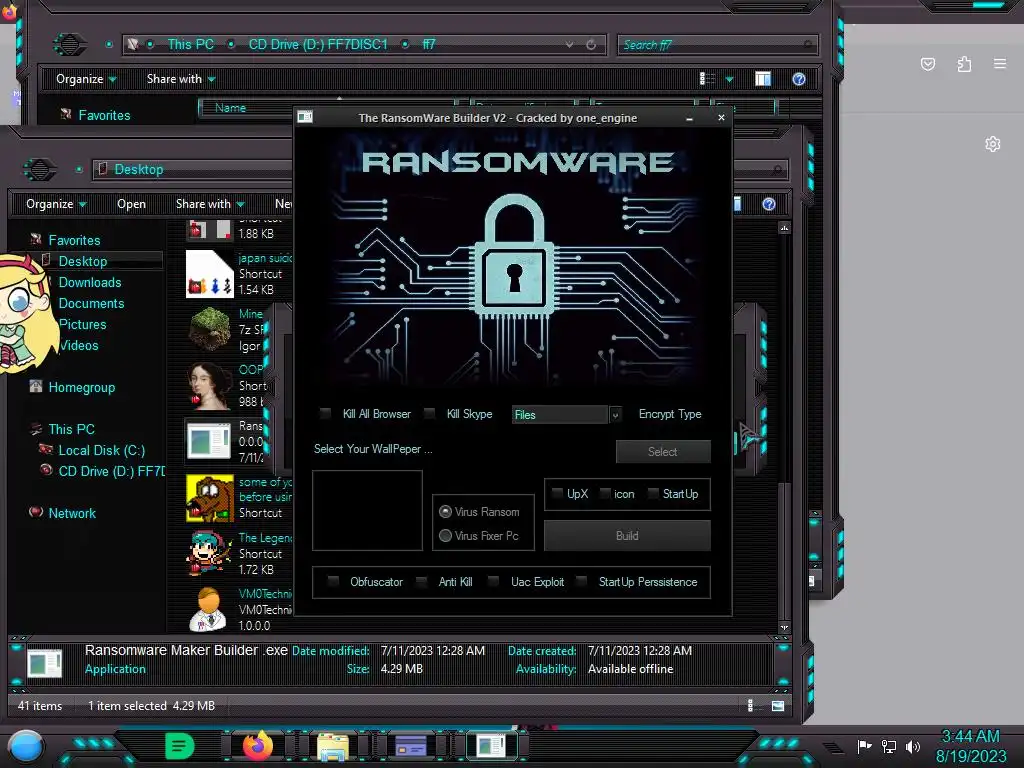Open Organize dropdown in Desktop window

56,204
